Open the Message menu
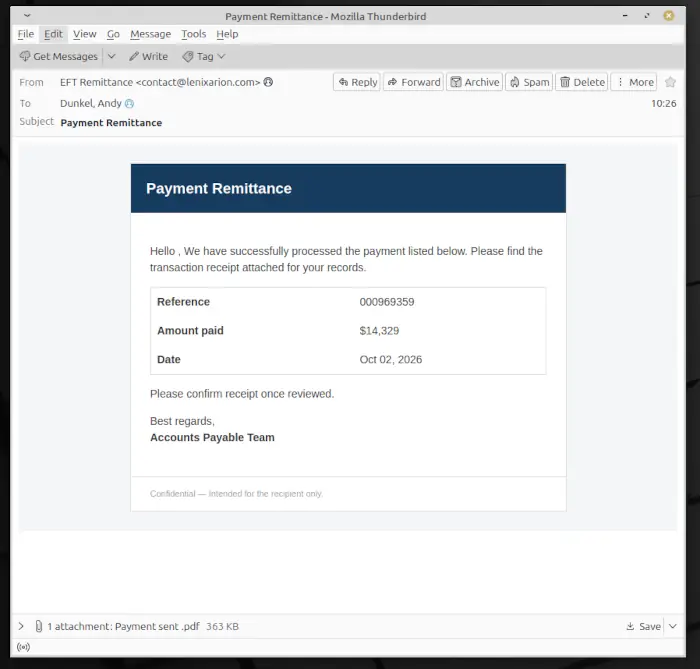 click(150, 34)
